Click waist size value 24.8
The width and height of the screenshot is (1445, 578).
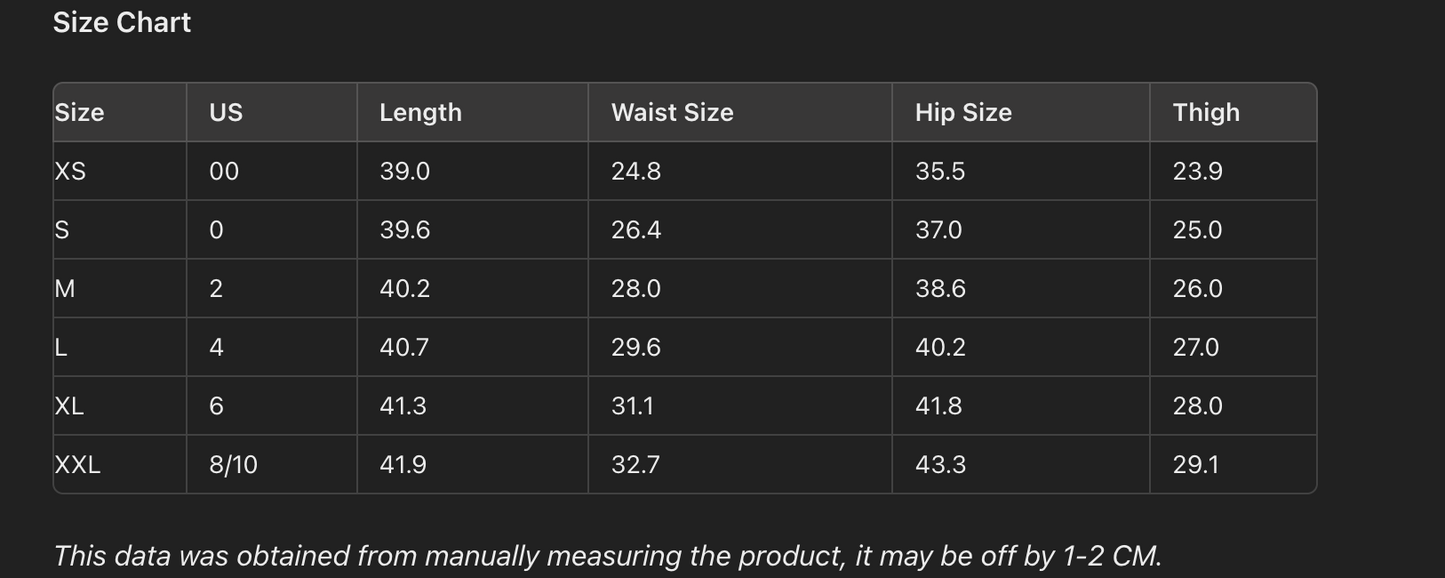(636, 171)
